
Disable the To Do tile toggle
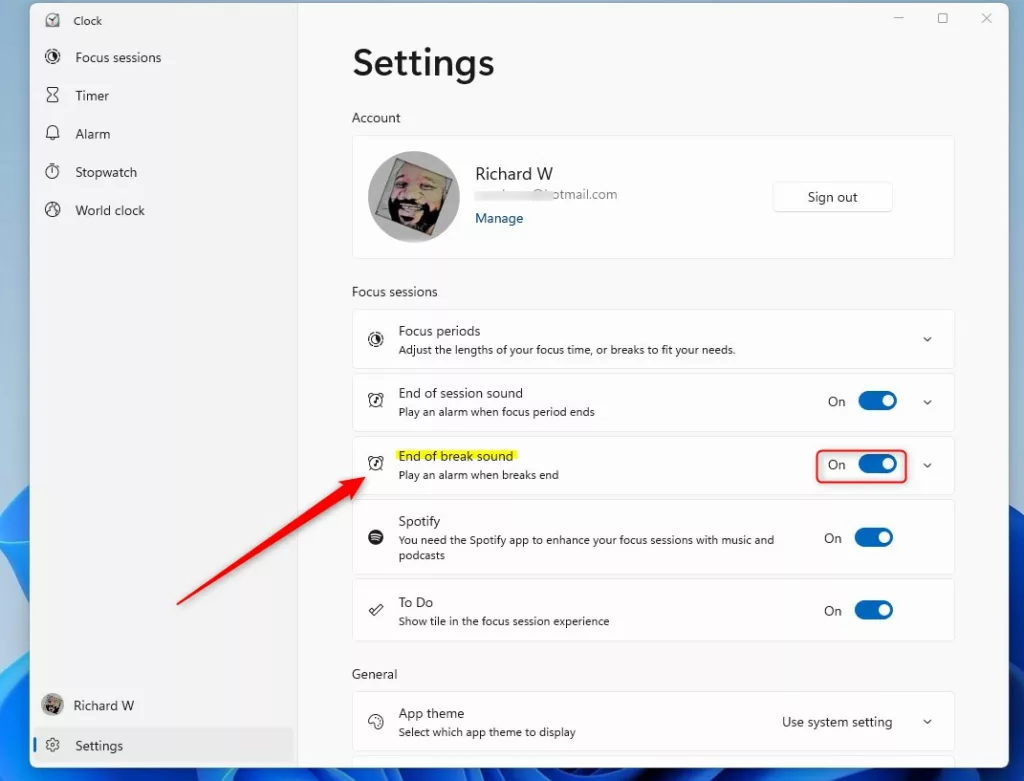(x=873, y=611)
